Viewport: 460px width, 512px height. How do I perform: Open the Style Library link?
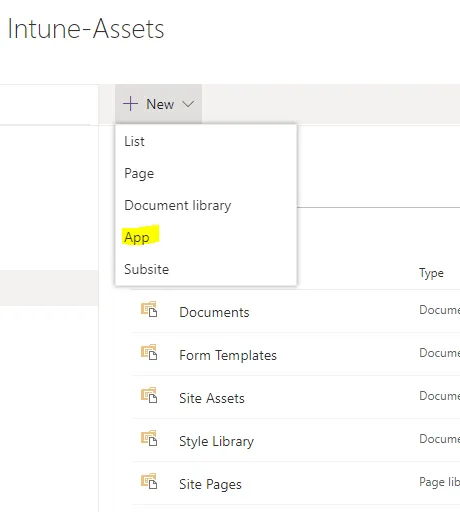216,441
